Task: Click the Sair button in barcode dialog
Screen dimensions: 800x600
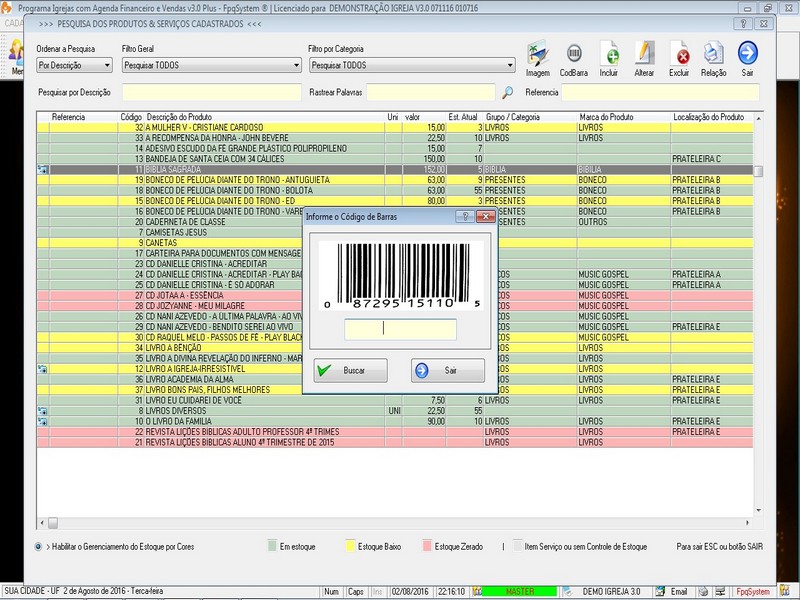Action: click(447, 370)
